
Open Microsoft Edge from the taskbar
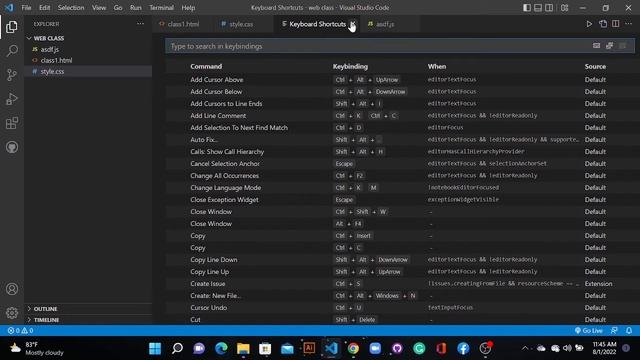pos(221,349)
